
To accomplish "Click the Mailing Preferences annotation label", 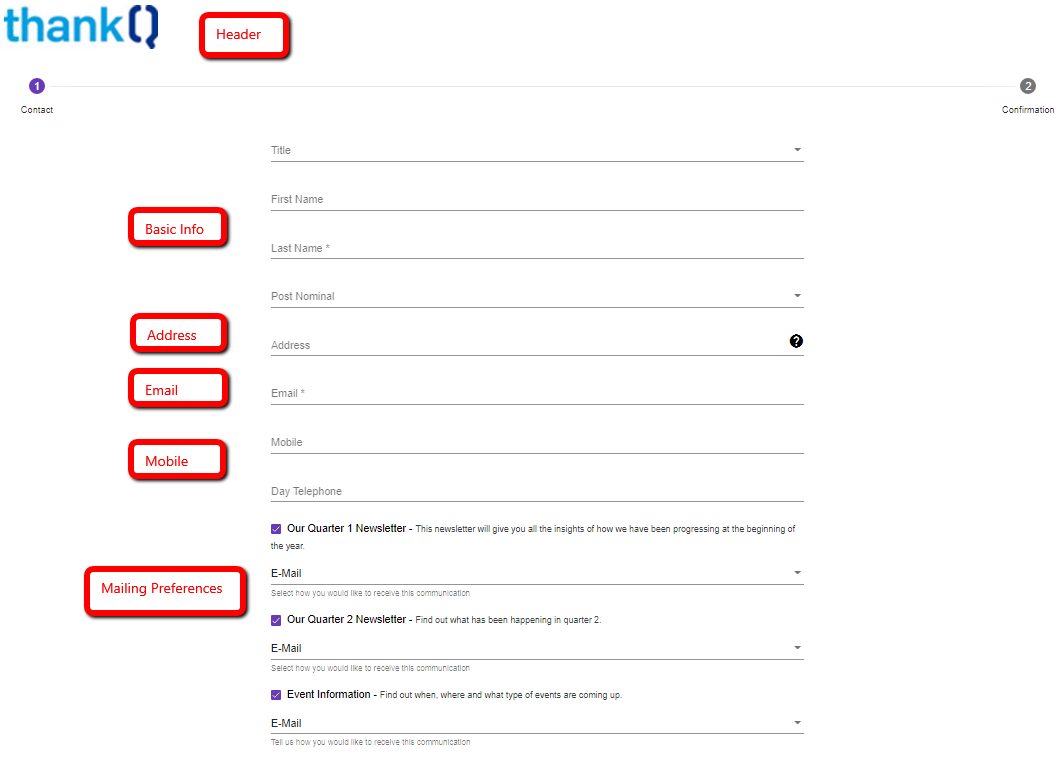I will click(164, 590).
